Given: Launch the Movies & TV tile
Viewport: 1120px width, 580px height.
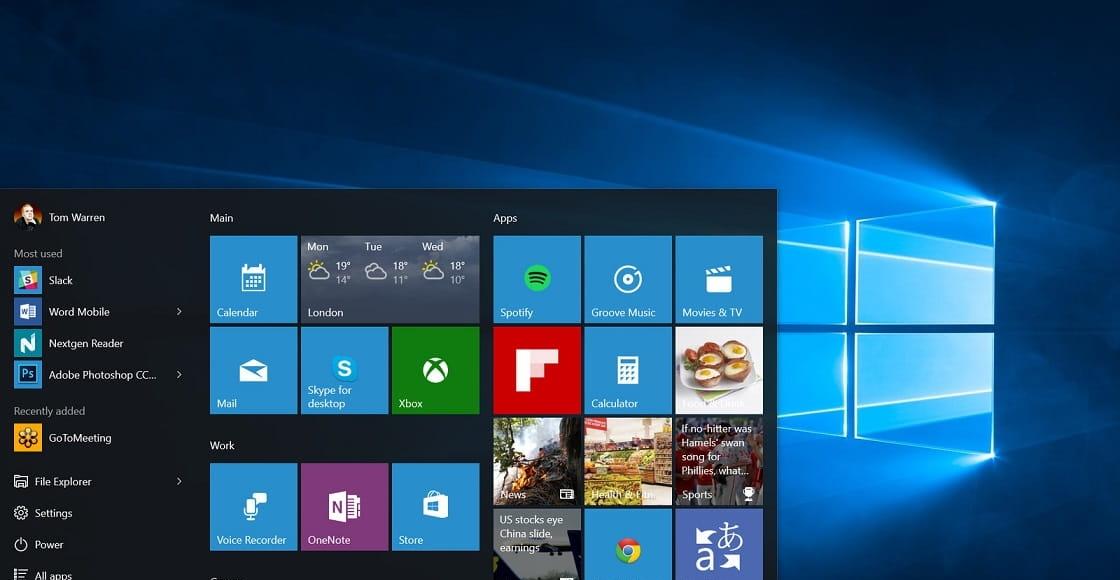Looking at the screenshot, I should (x=719, y=279).
